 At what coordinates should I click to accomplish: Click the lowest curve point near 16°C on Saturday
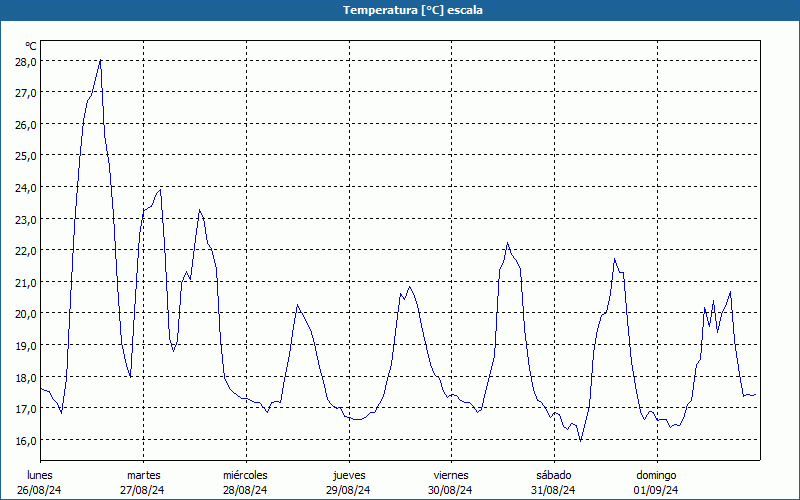pyautogui.click(x=581, y=440)
